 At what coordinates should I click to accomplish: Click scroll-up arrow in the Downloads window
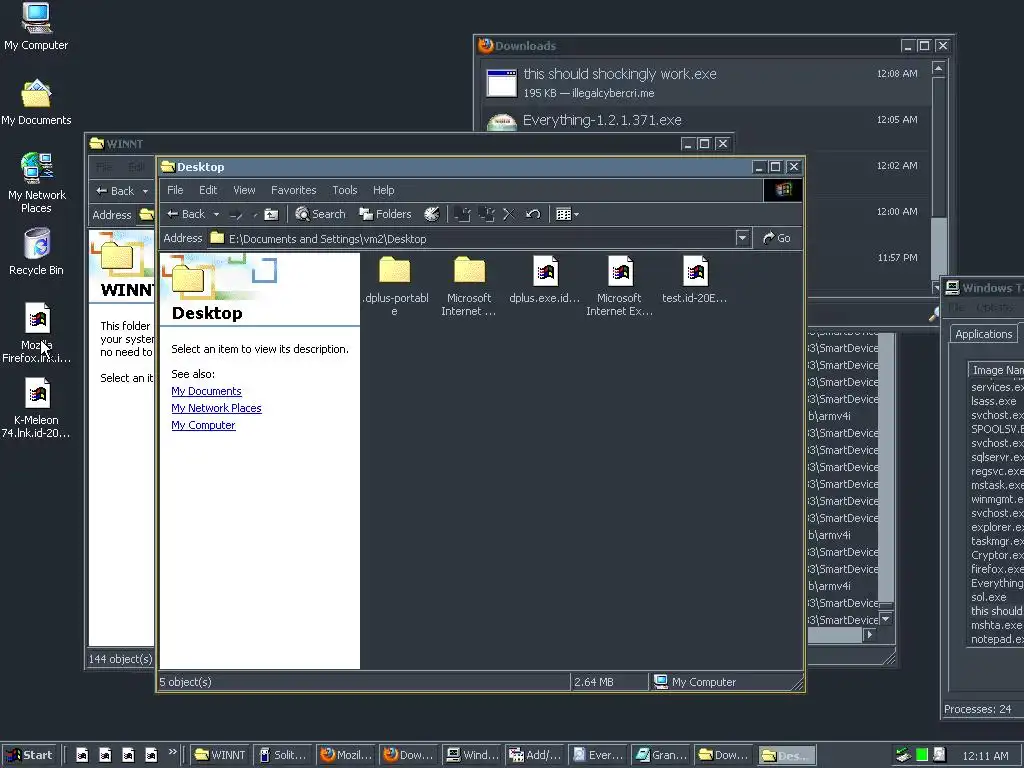click(938, 69)
